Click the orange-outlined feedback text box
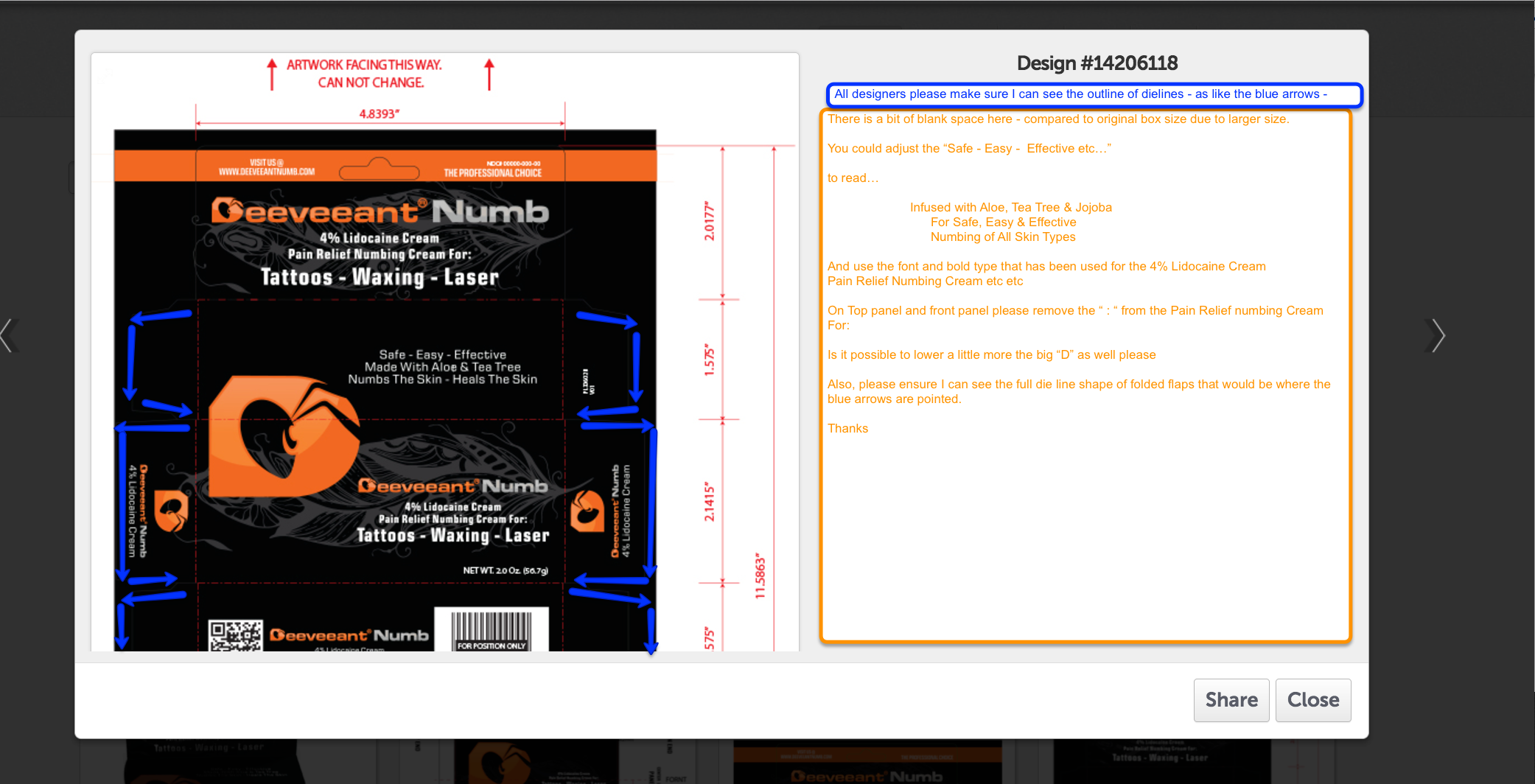The width and height of the screenshot is (1535, 784). [x=1085, y=376]
